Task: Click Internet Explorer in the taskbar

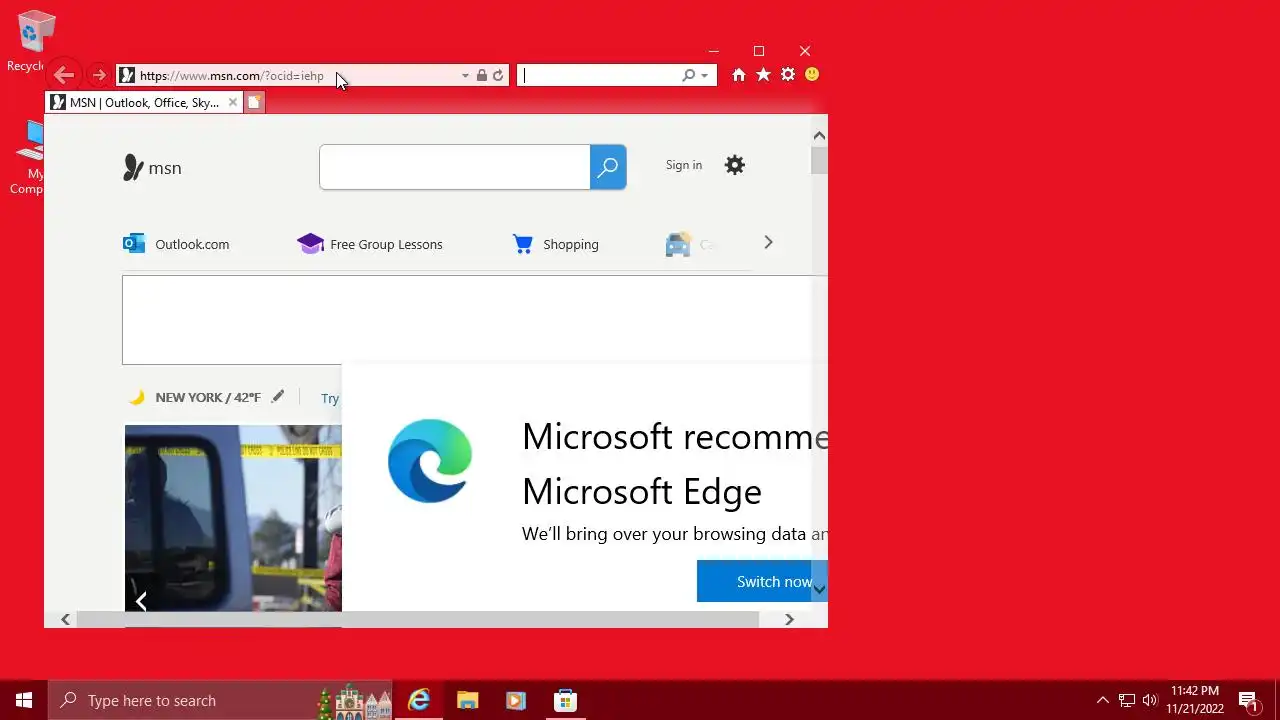Action: (x=419, y=701)
